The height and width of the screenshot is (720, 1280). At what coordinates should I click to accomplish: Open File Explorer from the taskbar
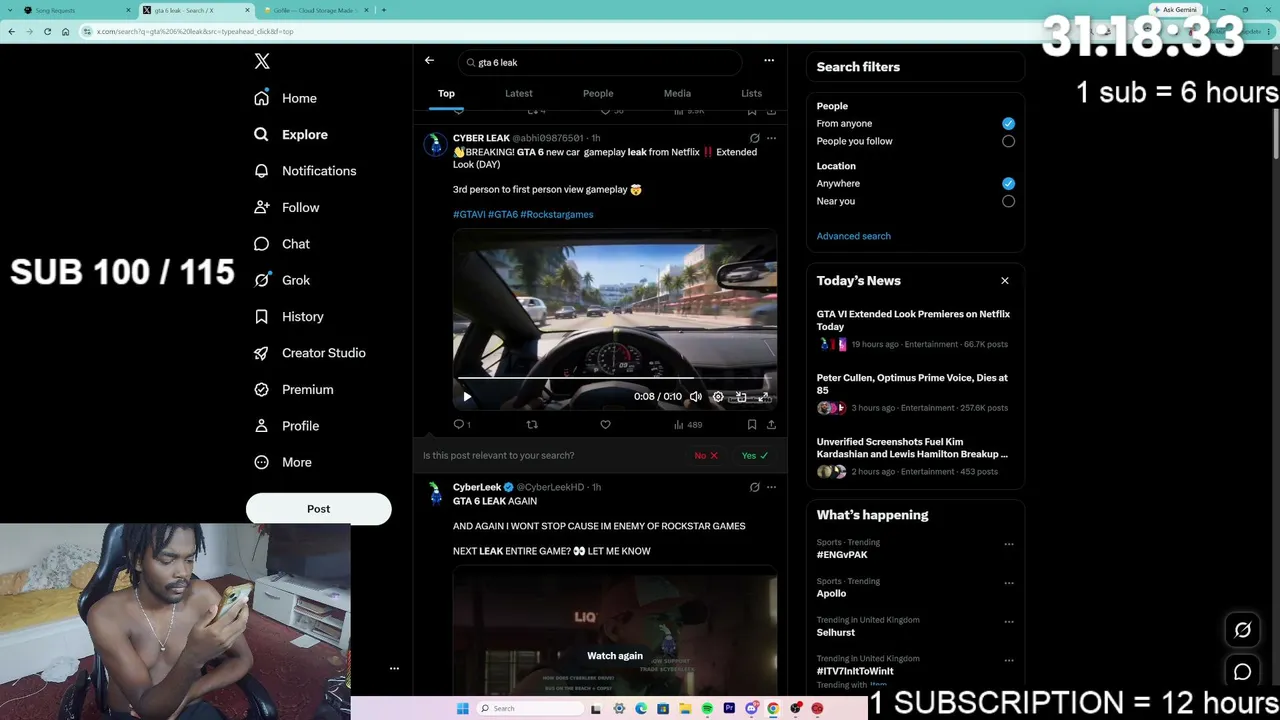[685, 709]
